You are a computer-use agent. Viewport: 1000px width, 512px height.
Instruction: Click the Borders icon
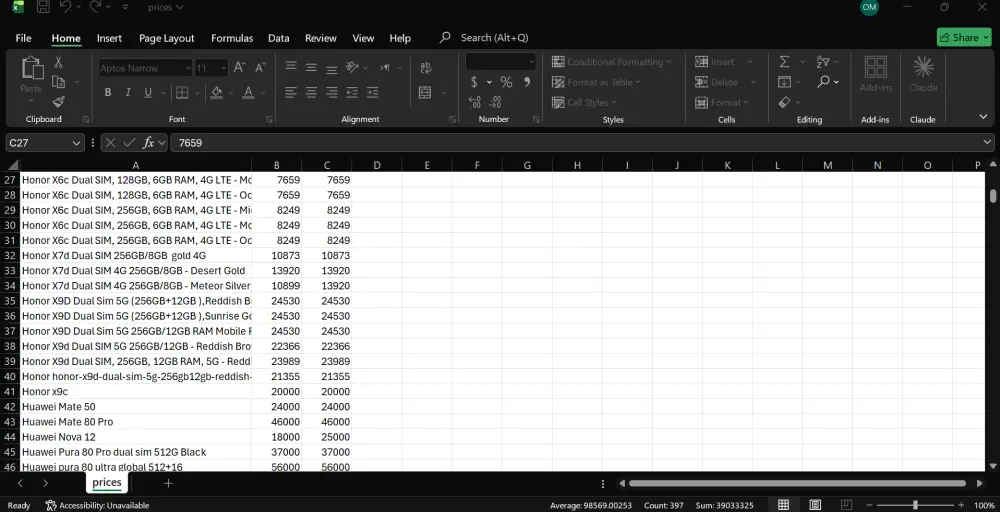[182, 92]
